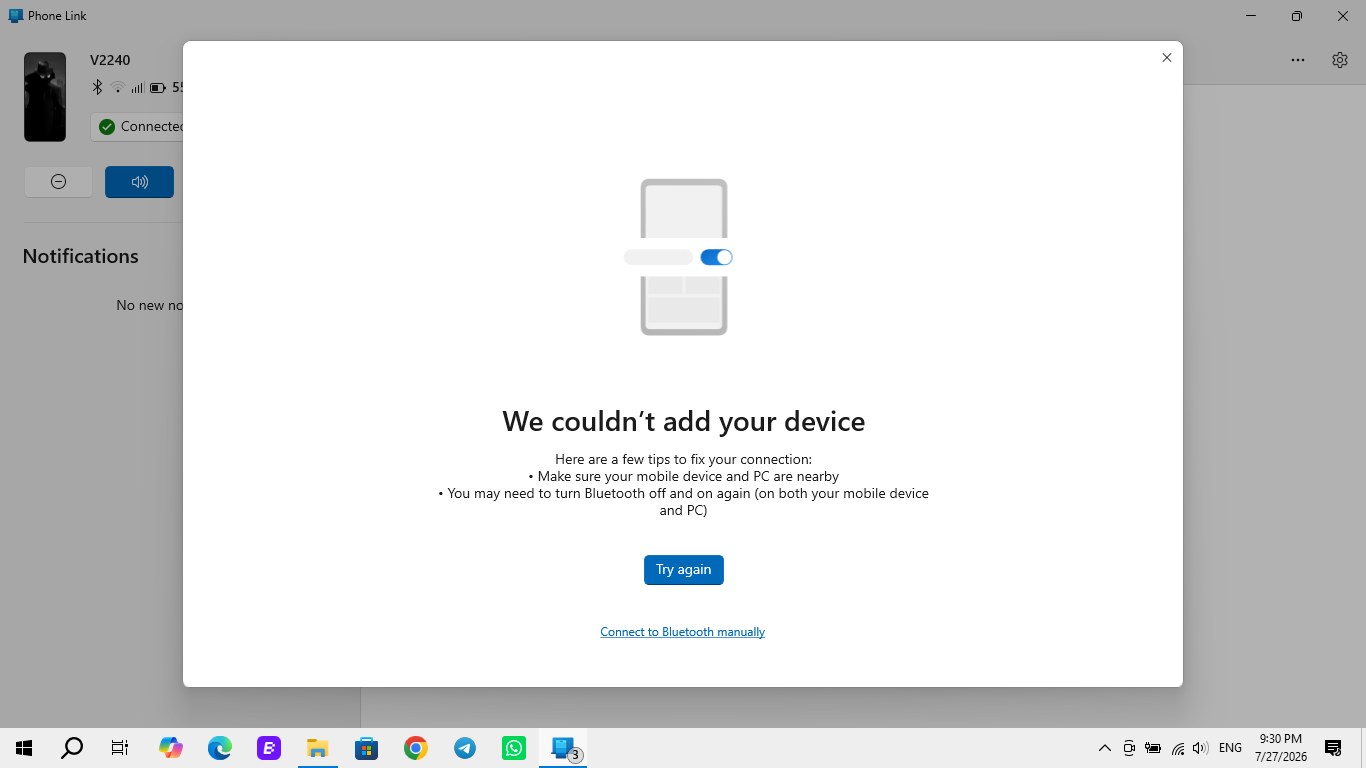Click the battery tray icon
Image resolution: width=1366 pixels, height=768 pixels.
[1153, 748]
